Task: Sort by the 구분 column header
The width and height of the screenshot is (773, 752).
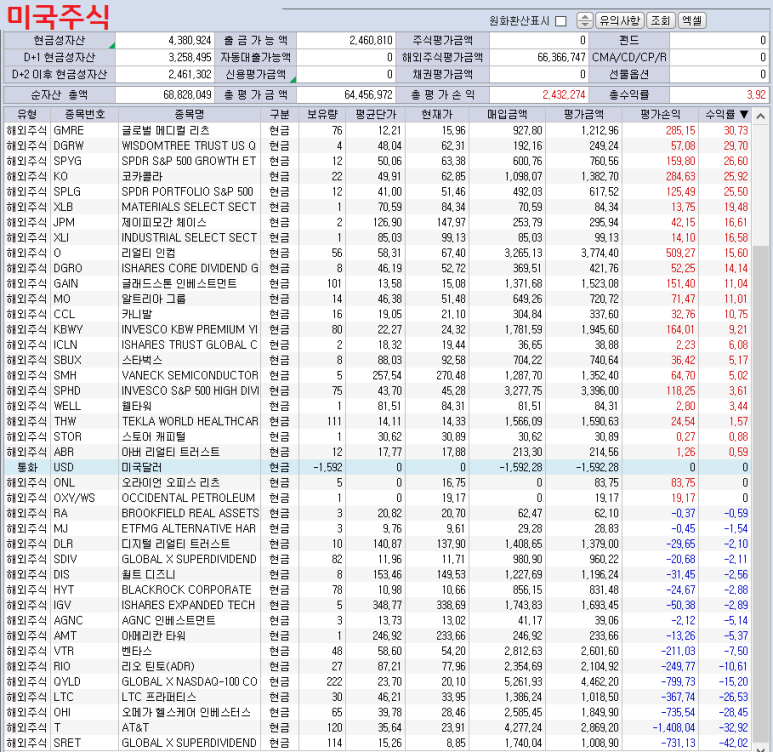Action: point(280,114)
